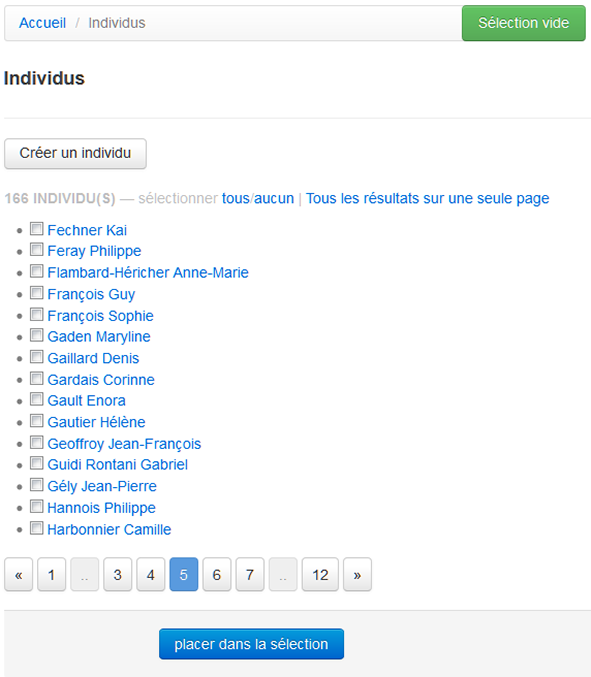The image size is (591, 677).
Task: Go to the Accueil breadcrumb link
Action: coord(42,23)
